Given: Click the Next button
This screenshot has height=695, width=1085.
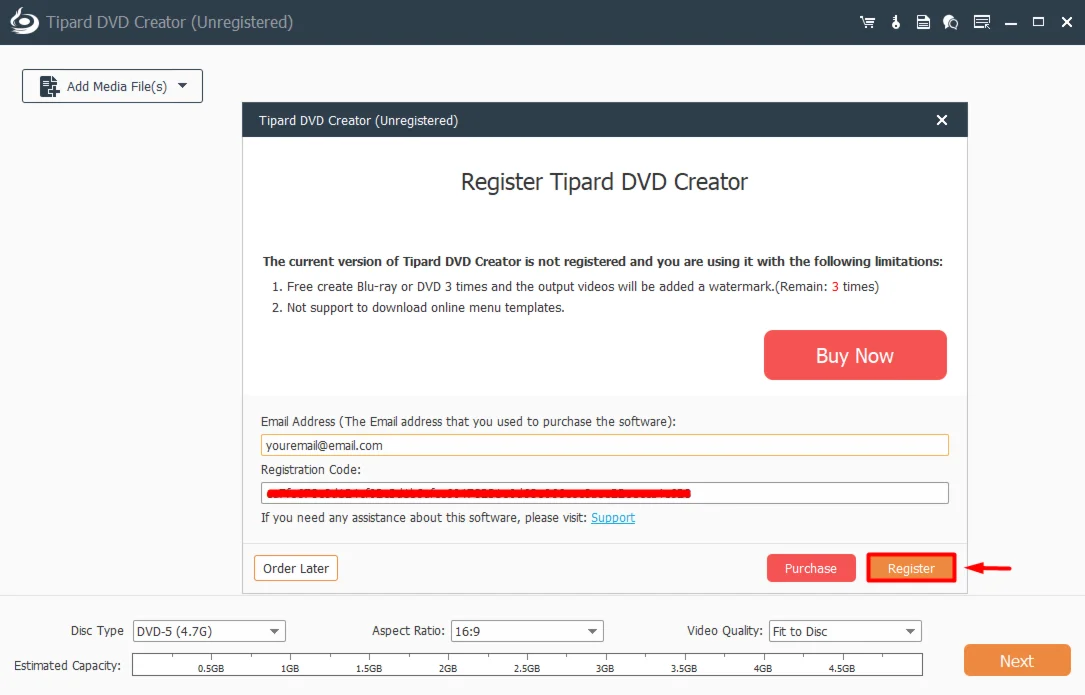Looking at the screenshot, I should 1016,661.
